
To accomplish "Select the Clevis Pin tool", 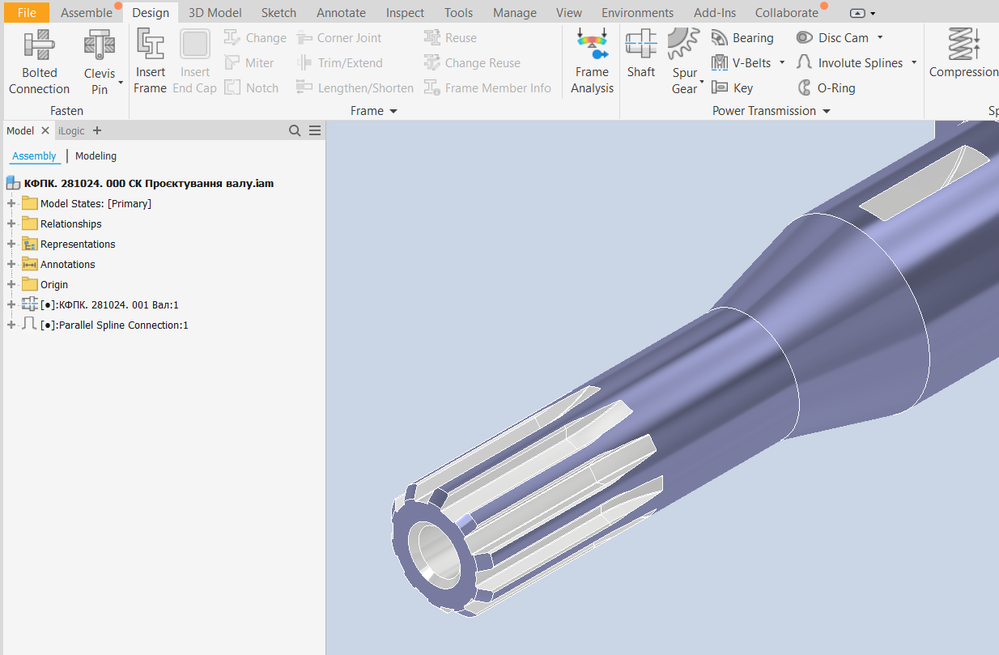I will click(99, 62).
